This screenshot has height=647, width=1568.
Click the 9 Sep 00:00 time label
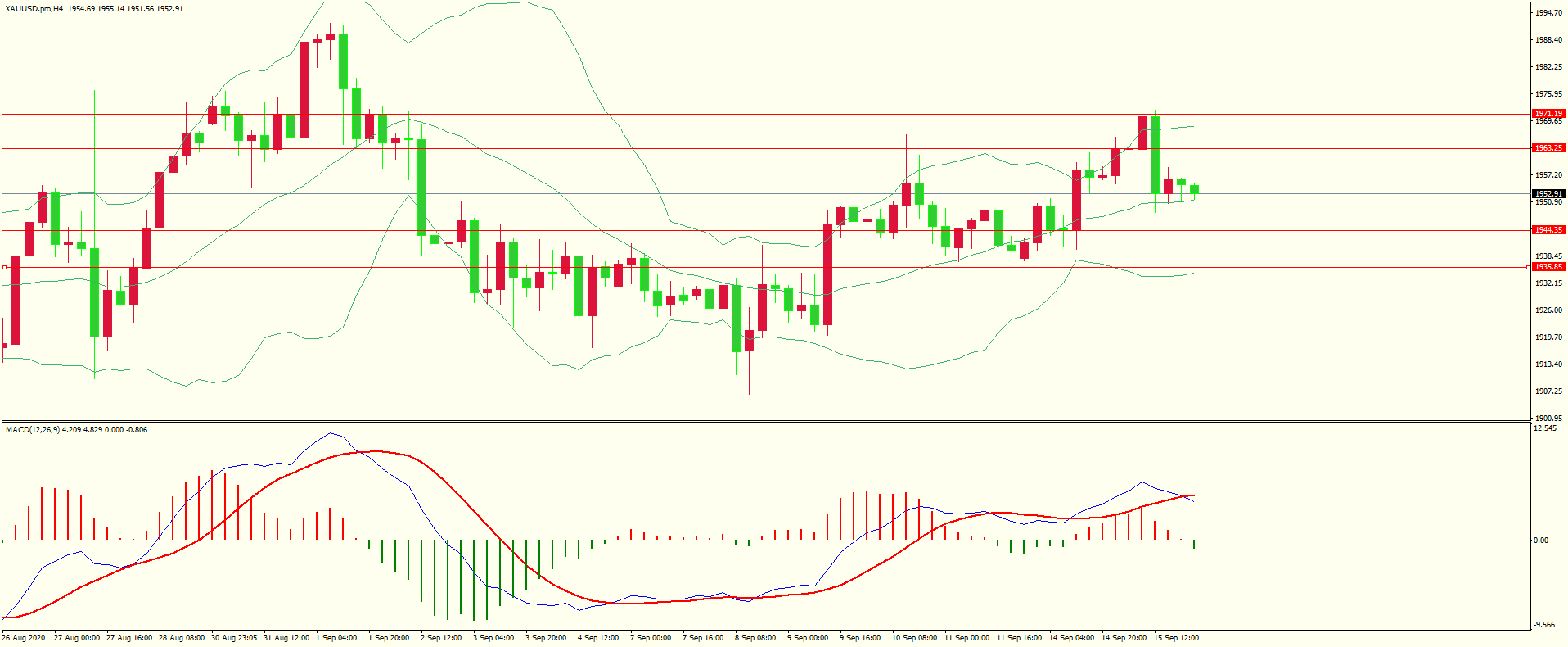tap(808, 638)
